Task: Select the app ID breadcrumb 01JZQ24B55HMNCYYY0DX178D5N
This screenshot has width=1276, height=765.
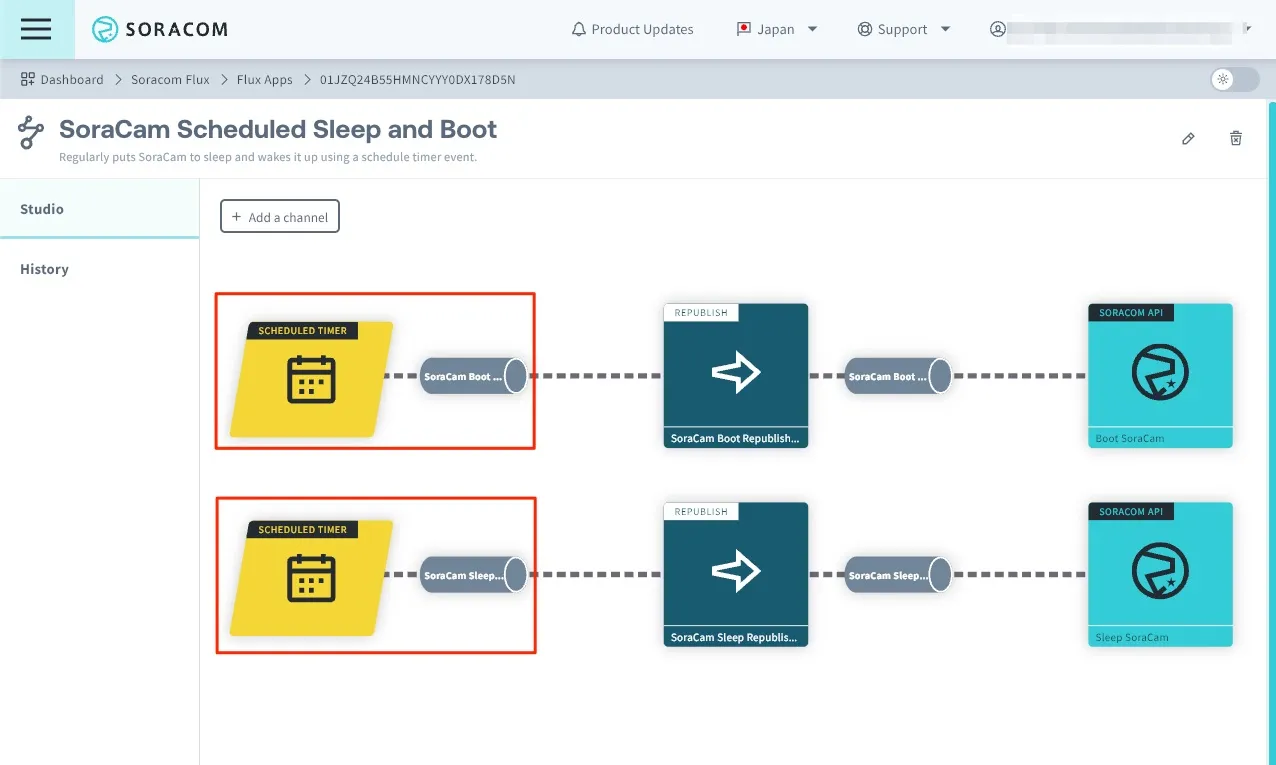Action: coord(418,79)
